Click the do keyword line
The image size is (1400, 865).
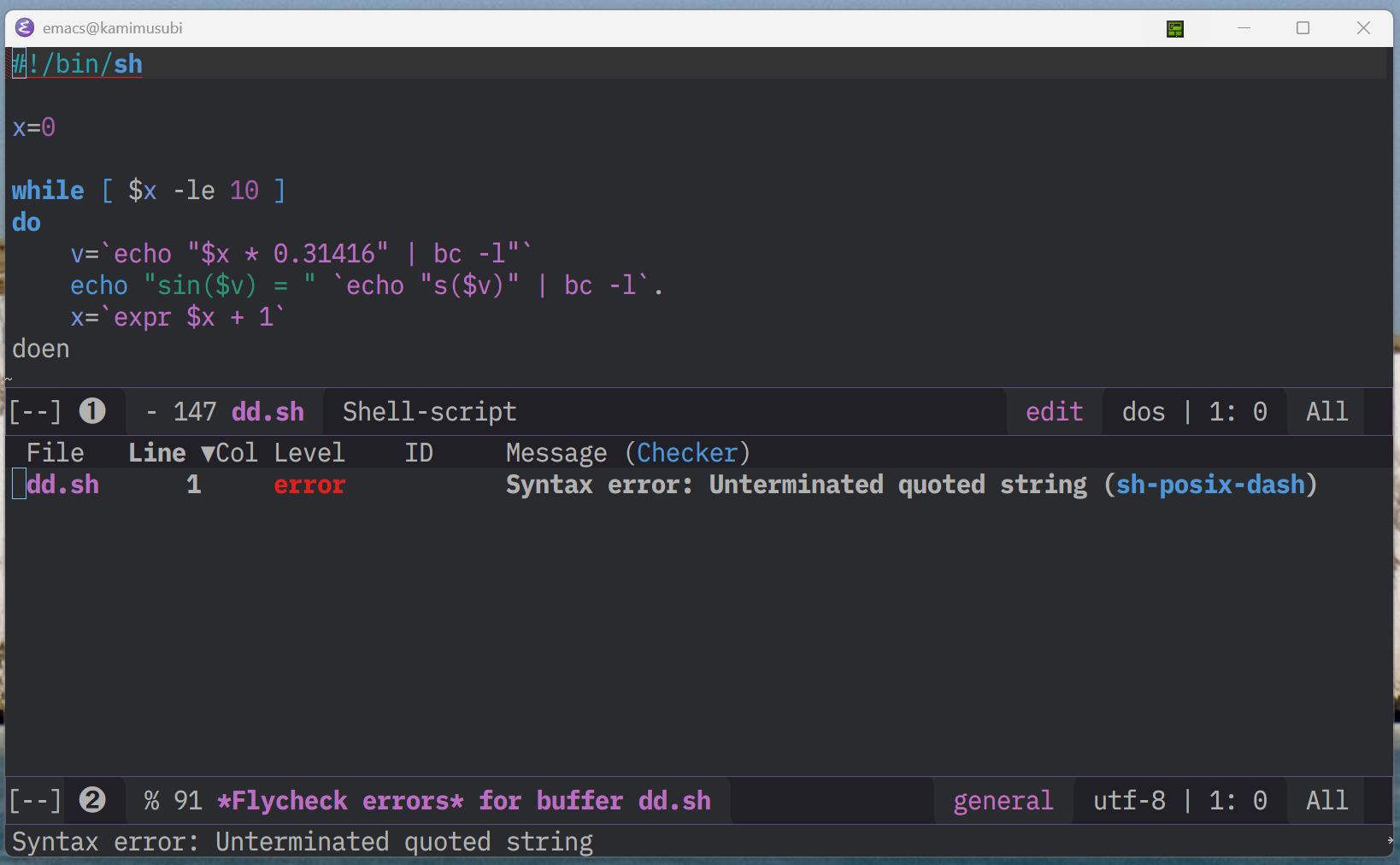[26, 222]
